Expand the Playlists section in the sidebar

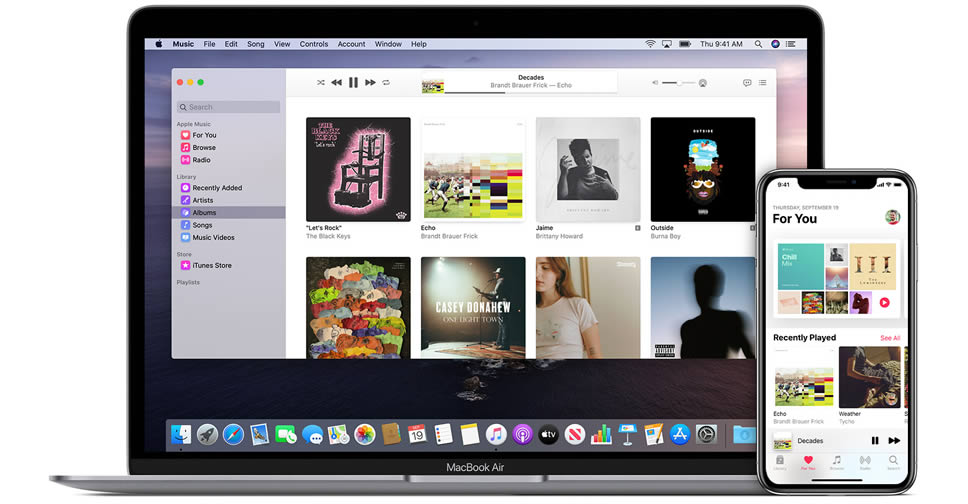(188, 282)
